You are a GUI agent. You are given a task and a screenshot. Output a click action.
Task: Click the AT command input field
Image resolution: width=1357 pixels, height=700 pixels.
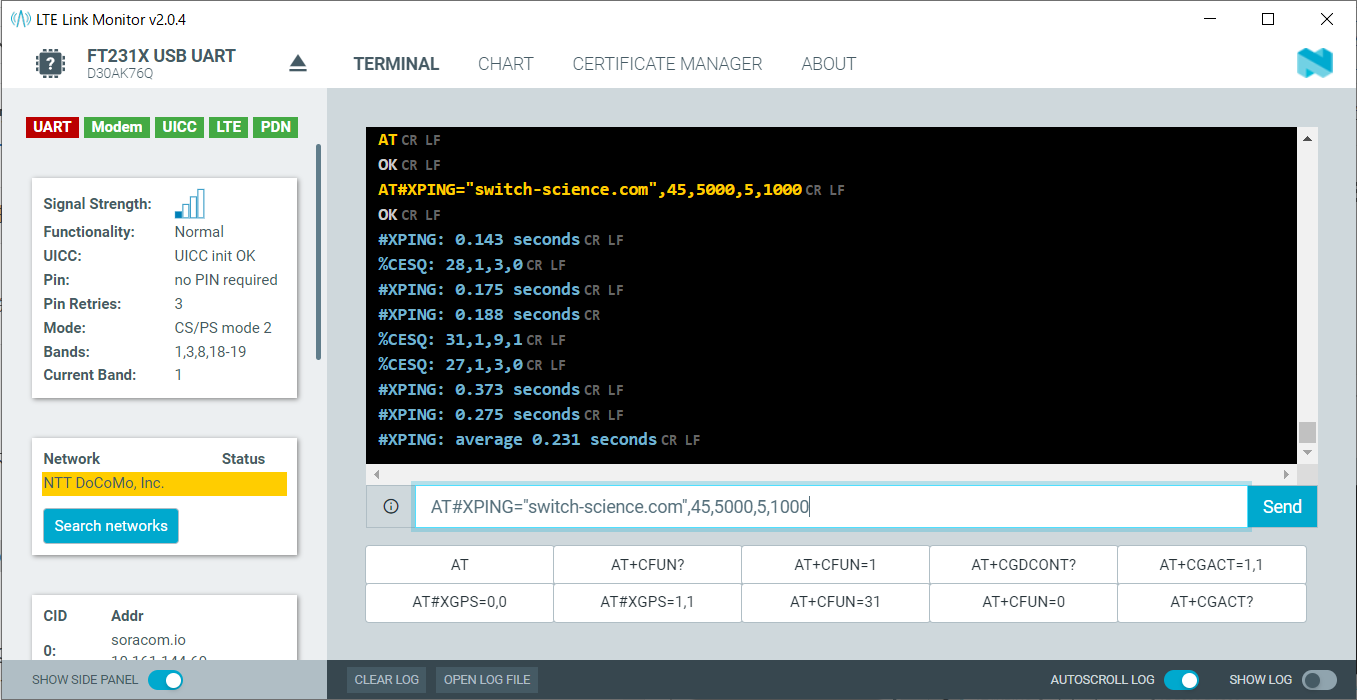click(830, 507)
